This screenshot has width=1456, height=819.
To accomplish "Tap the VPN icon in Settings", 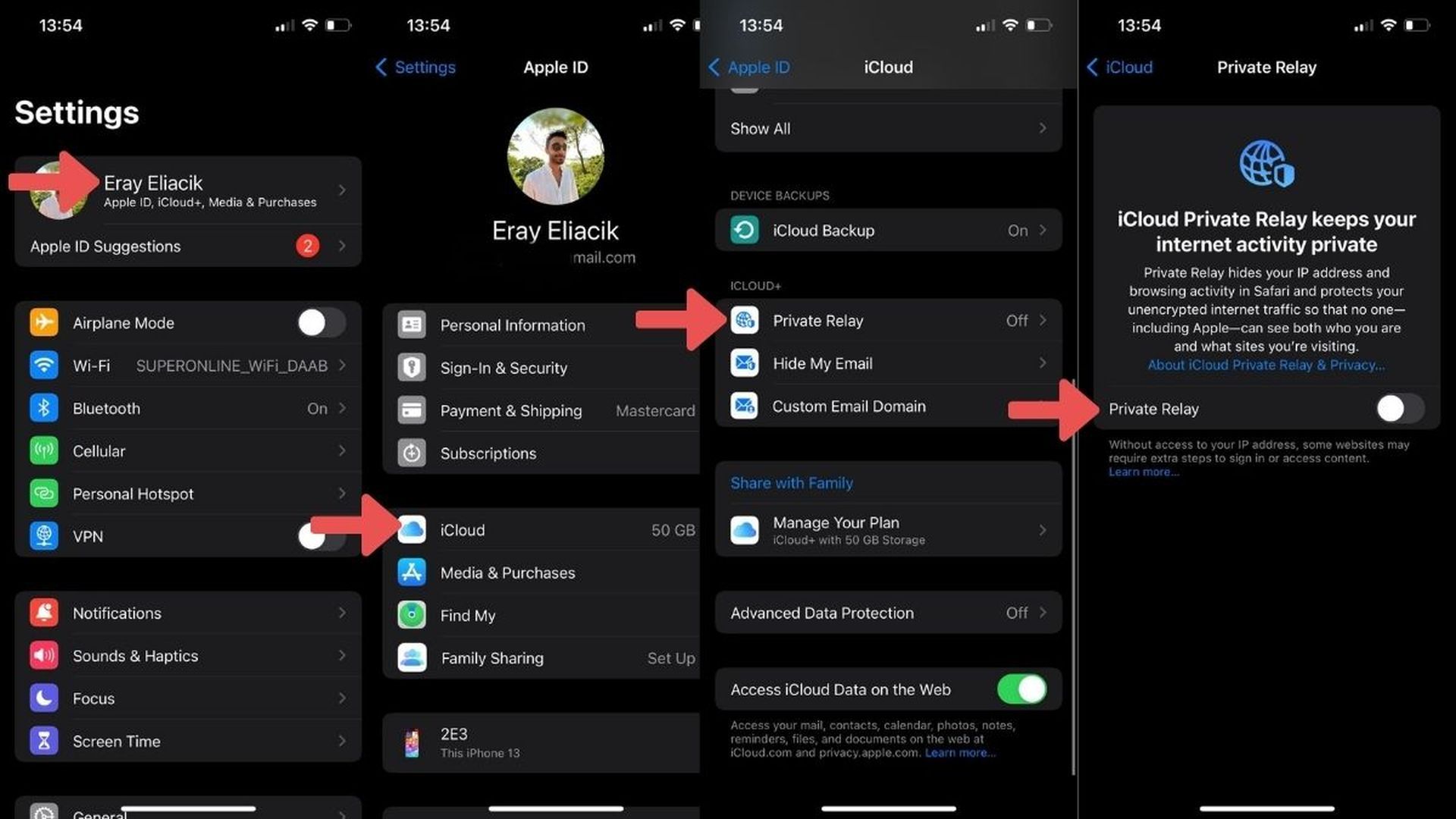I will click(46, 536).
